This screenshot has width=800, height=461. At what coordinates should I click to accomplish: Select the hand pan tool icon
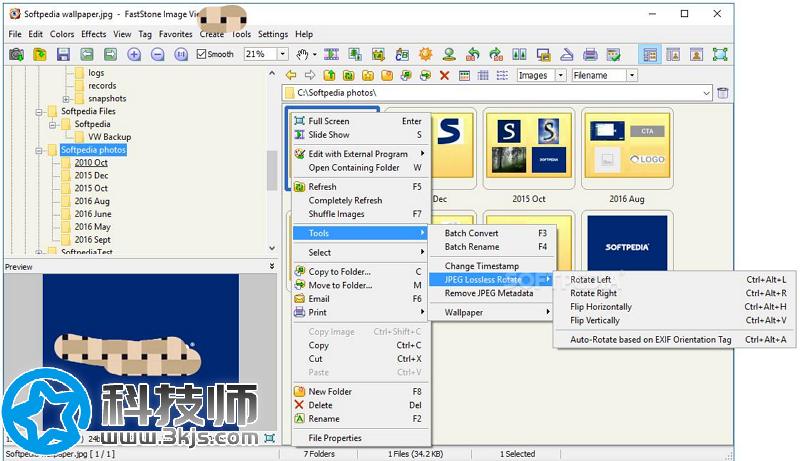[x=303, y=54]
